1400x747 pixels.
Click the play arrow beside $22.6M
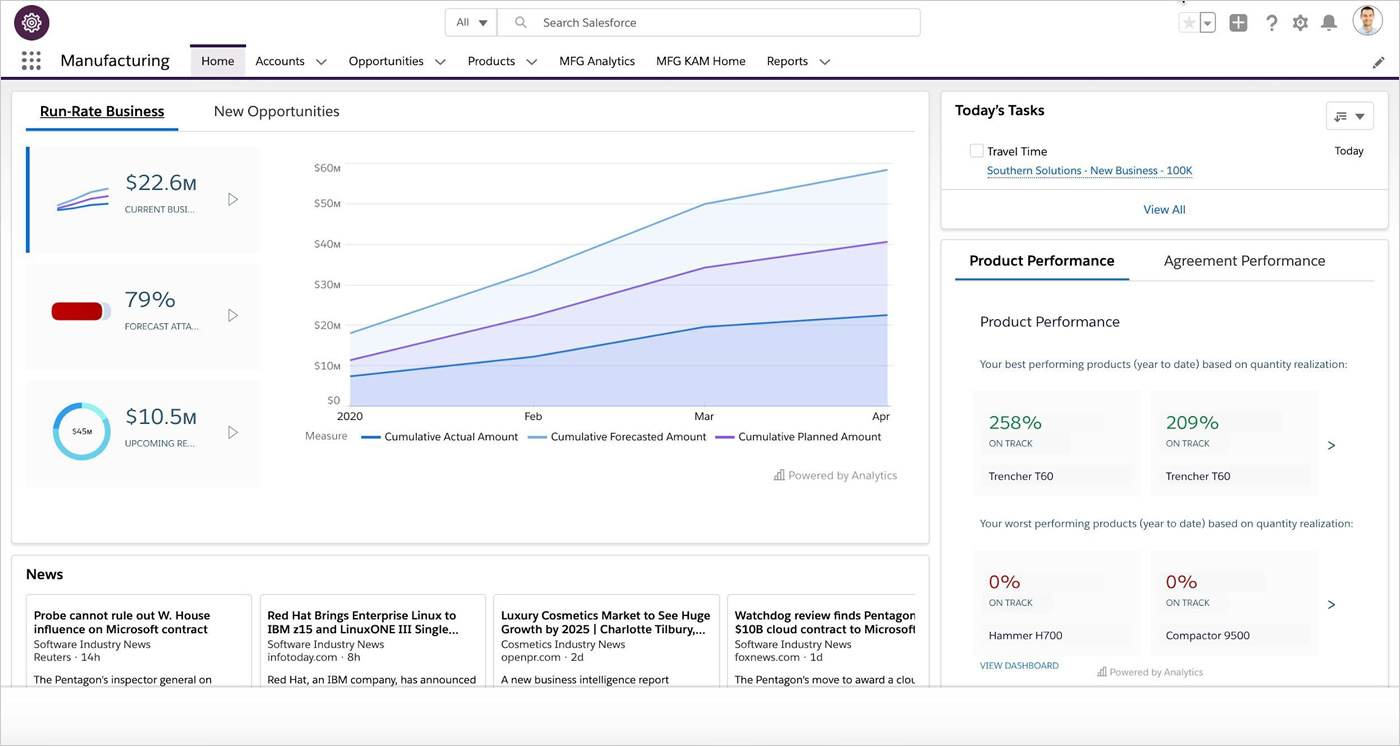[233, 199]
